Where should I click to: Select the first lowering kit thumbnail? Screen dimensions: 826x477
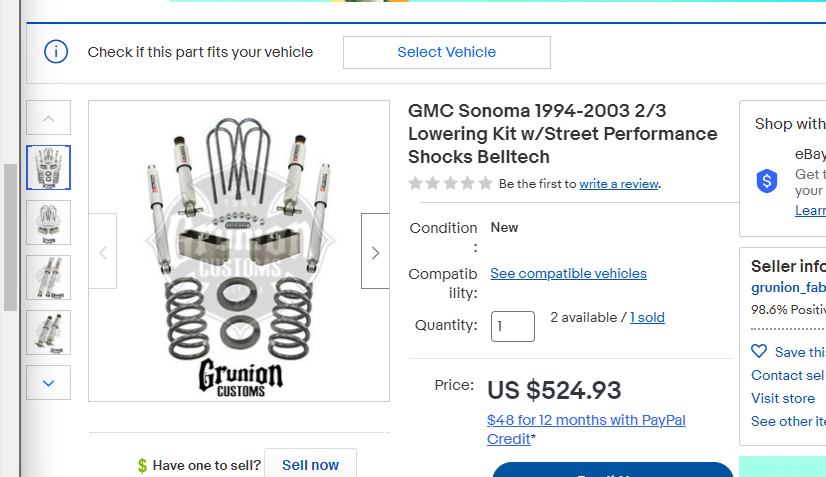coord(48,167)
